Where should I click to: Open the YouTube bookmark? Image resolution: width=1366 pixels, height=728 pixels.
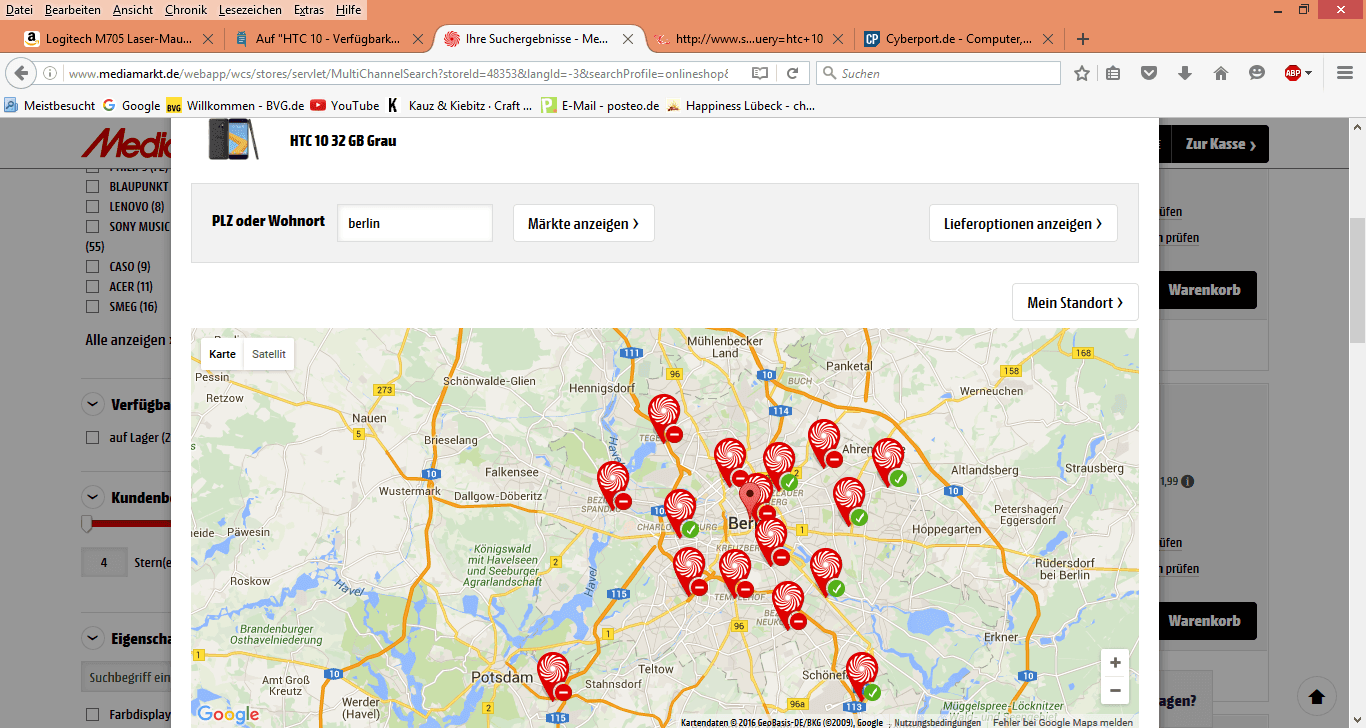345,105
